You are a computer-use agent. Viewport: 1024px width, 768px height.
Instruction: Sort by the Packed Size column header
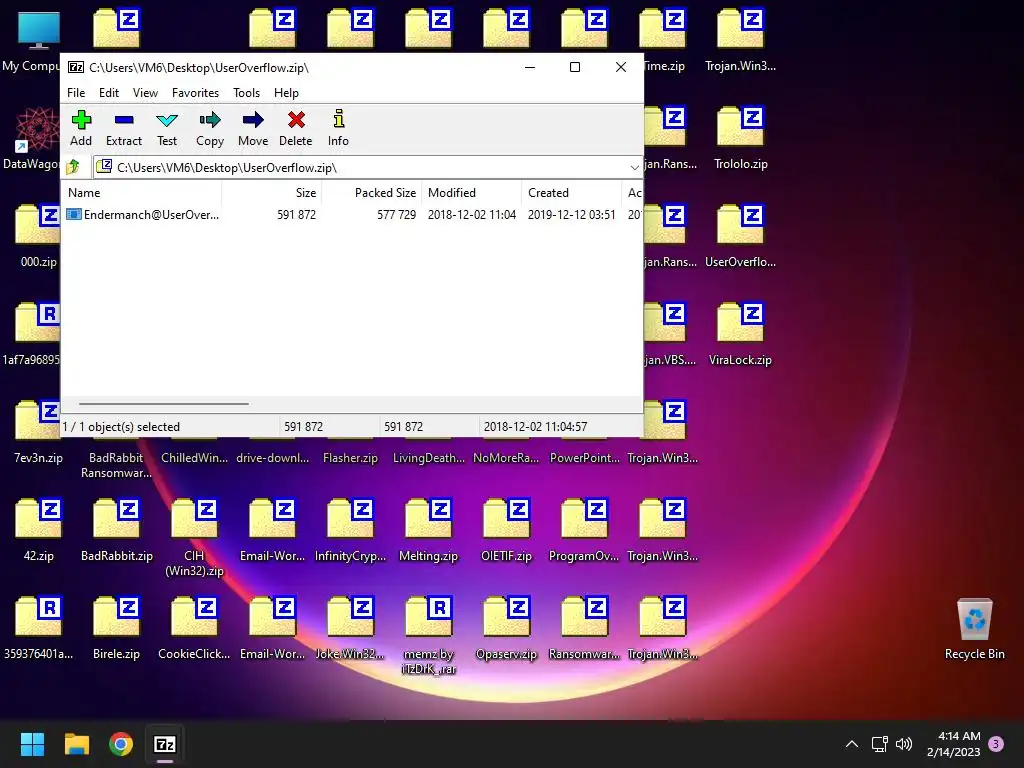[372, 193]
